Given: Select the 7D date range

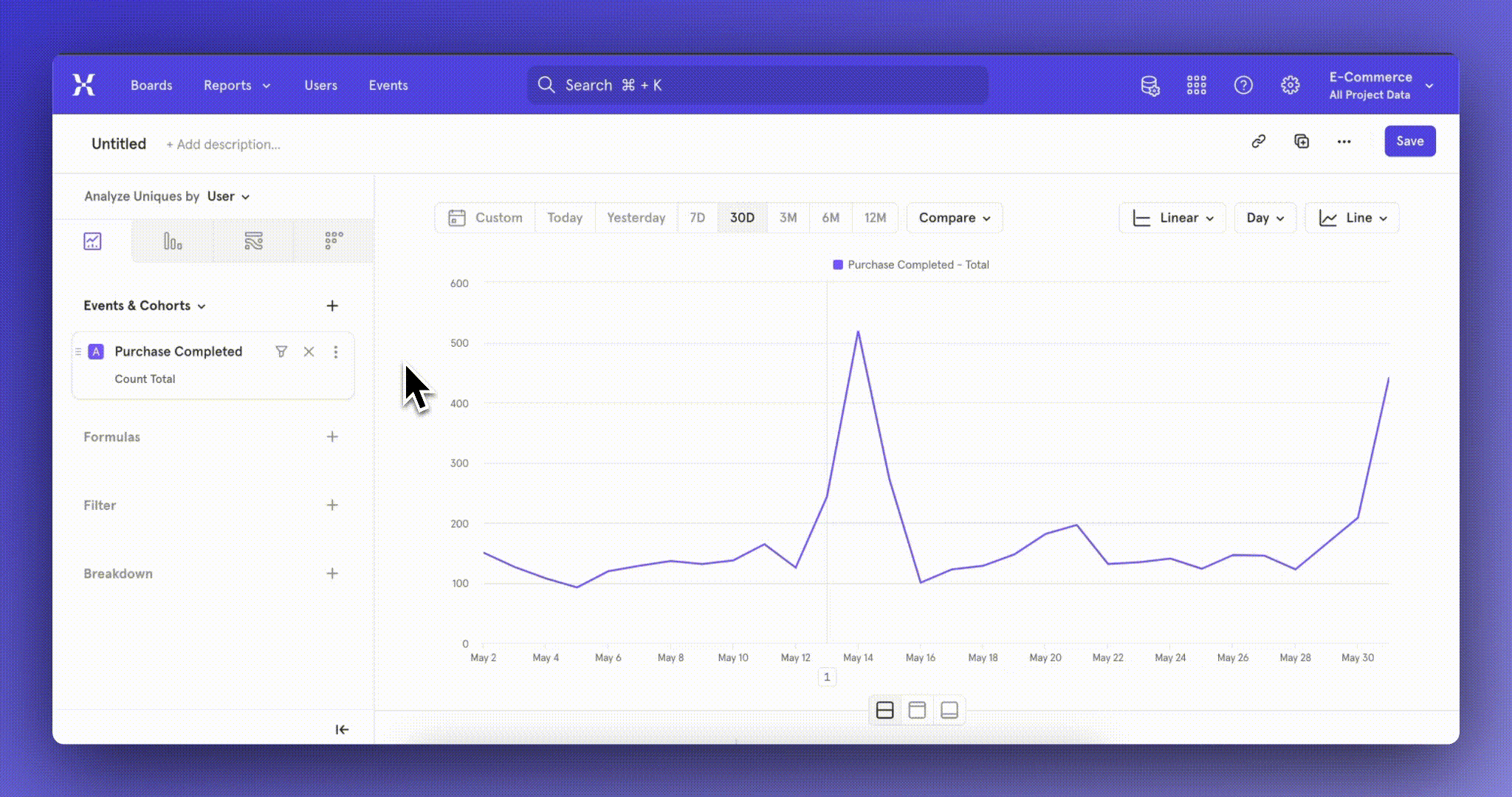Looking at the screenshot, I should (697, 218).
